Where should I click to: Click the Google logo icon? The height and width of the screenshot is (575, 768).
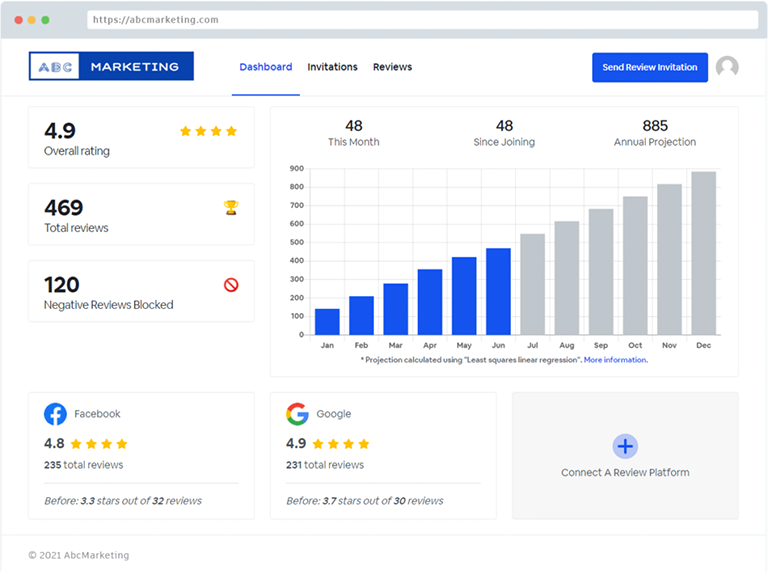[x=297, y=414]
